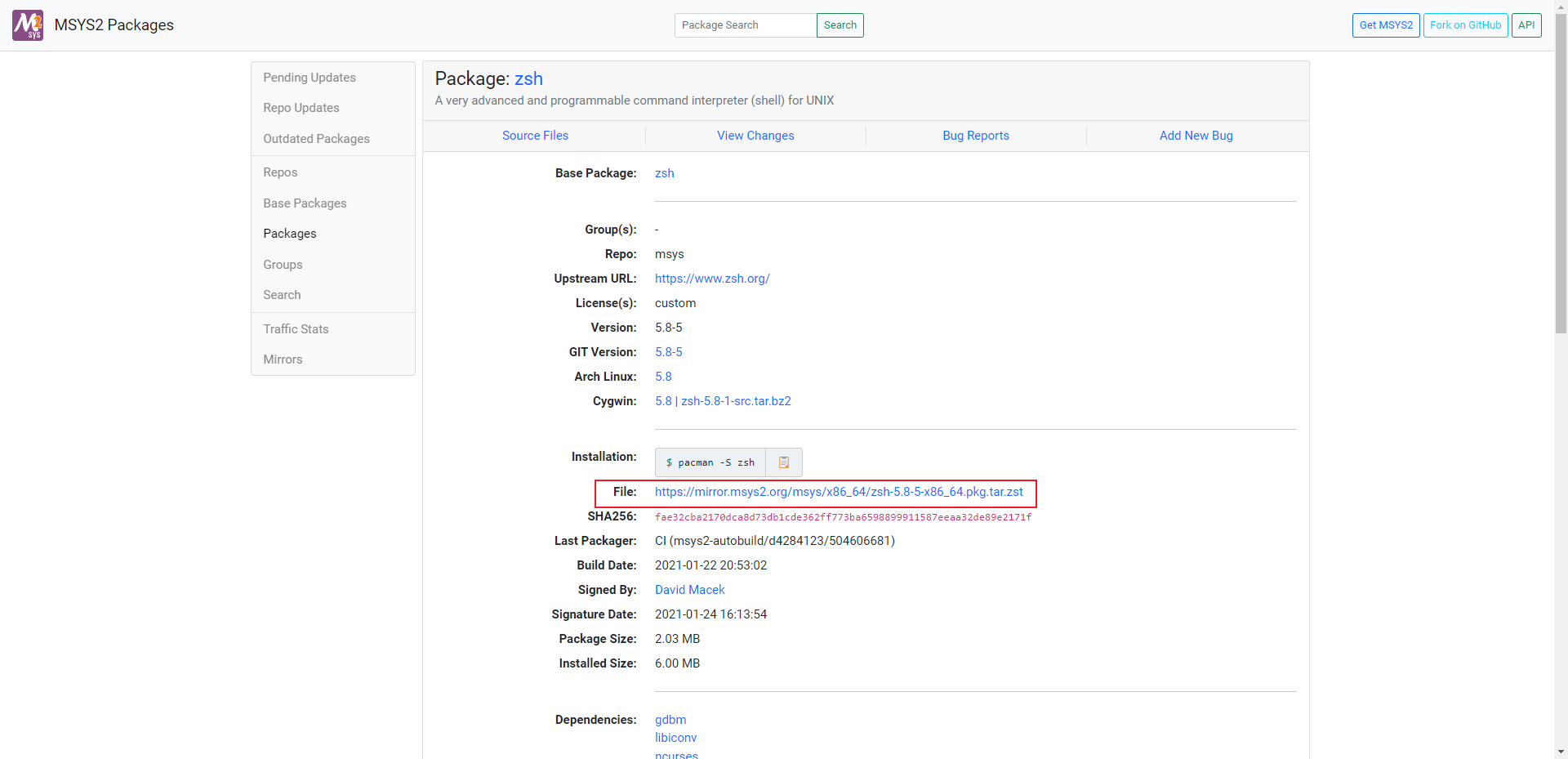Open Arch Linux 5.8 link
Screen dimensions: 1568x759
click(x=663, y=377)
